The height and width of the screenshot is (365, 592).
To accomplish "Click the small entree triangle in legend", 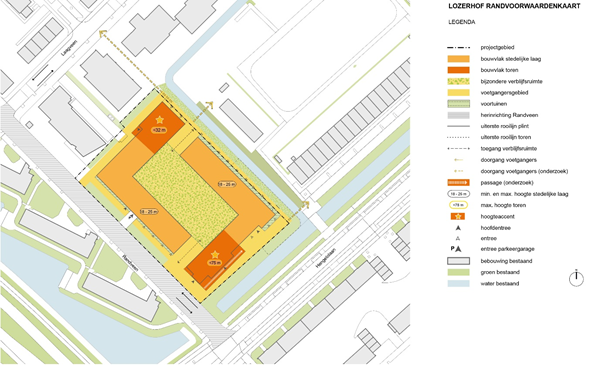I will click(458, 239).
